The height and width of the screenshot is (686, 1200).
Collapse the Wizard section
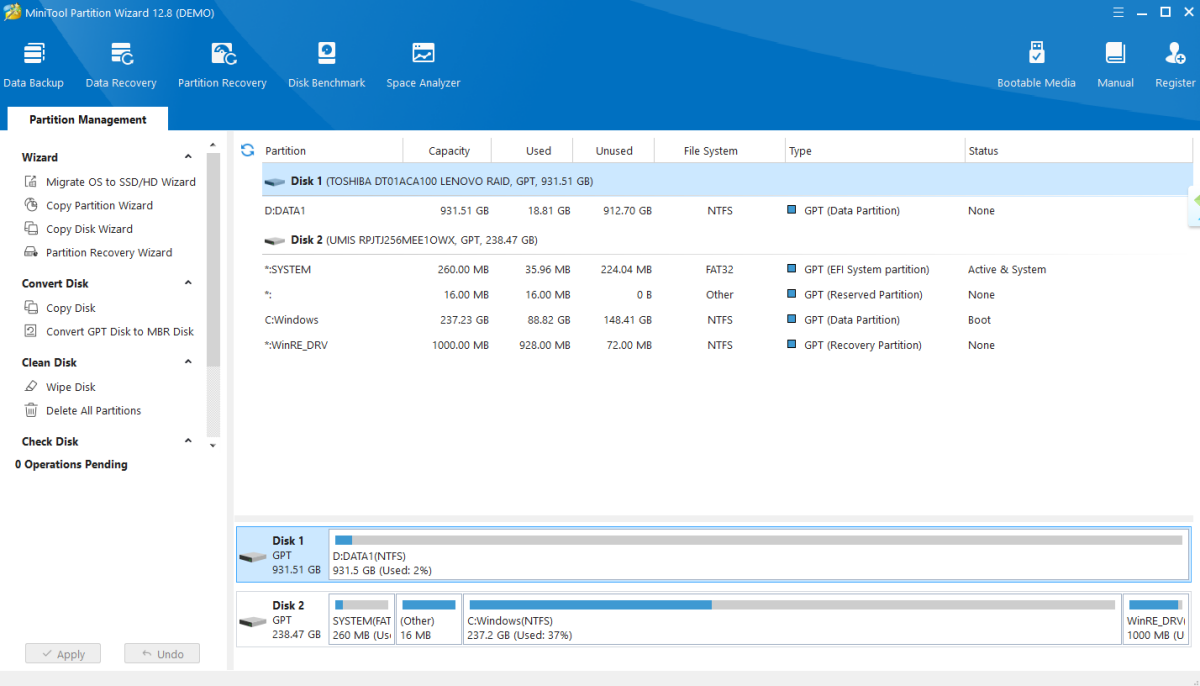[188, 157]
